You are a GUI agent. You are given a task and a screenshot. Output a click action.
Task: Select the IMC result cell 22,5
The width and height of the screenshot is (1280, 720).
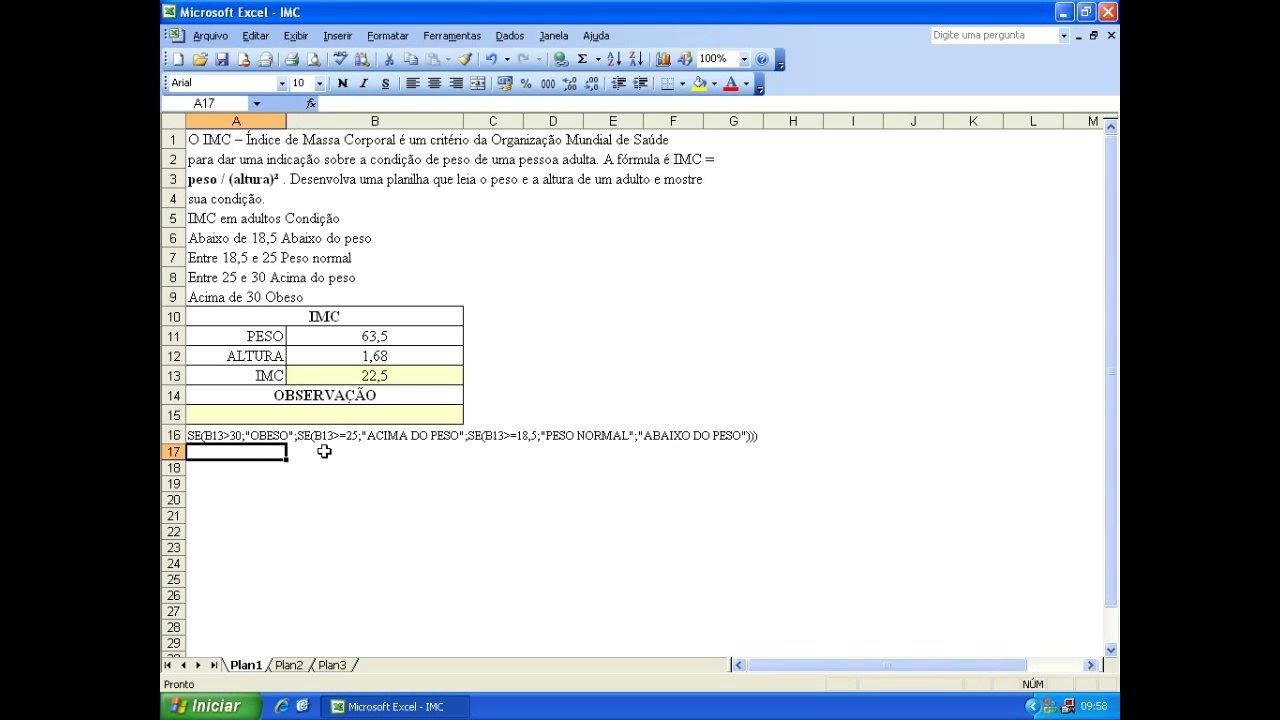(374, 376)
